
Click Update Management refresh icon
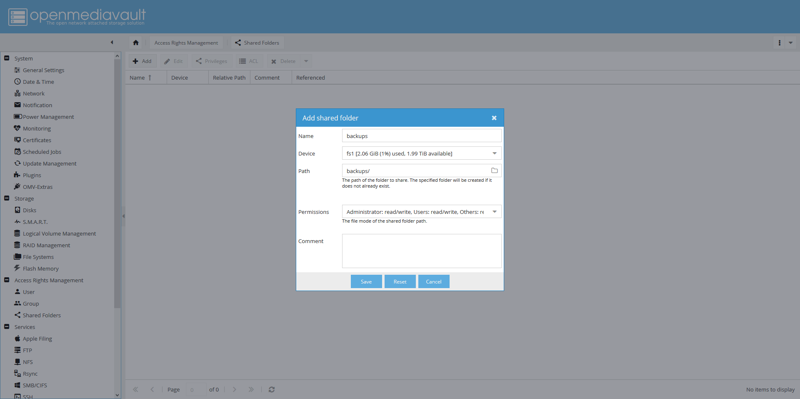(x=17, y=163)
